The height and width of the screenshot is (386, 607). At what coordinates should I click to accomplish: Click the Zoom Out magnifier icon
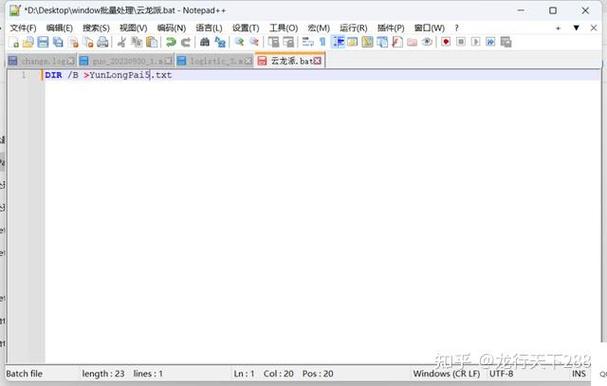(x=254, y=42)
